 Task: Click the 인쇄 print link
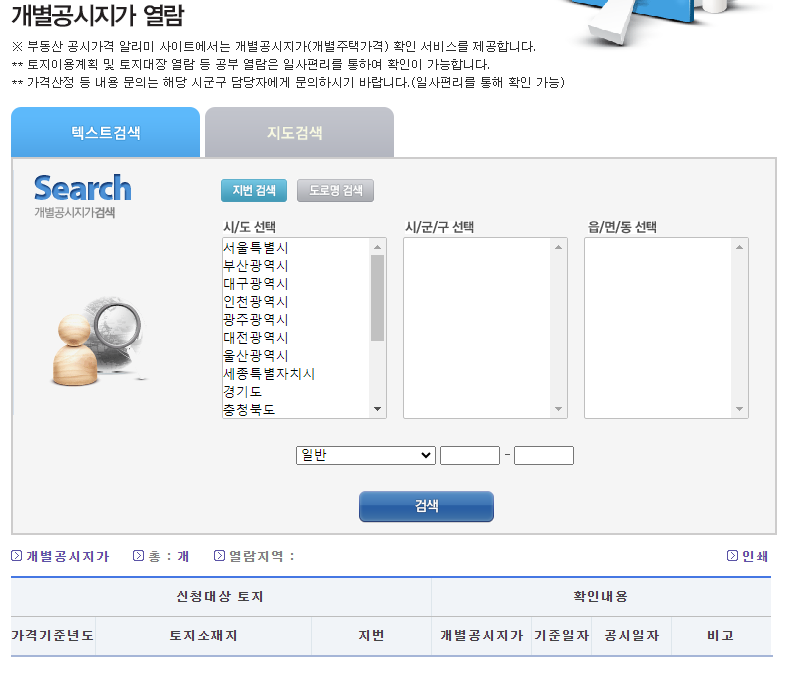pos(754,556)
